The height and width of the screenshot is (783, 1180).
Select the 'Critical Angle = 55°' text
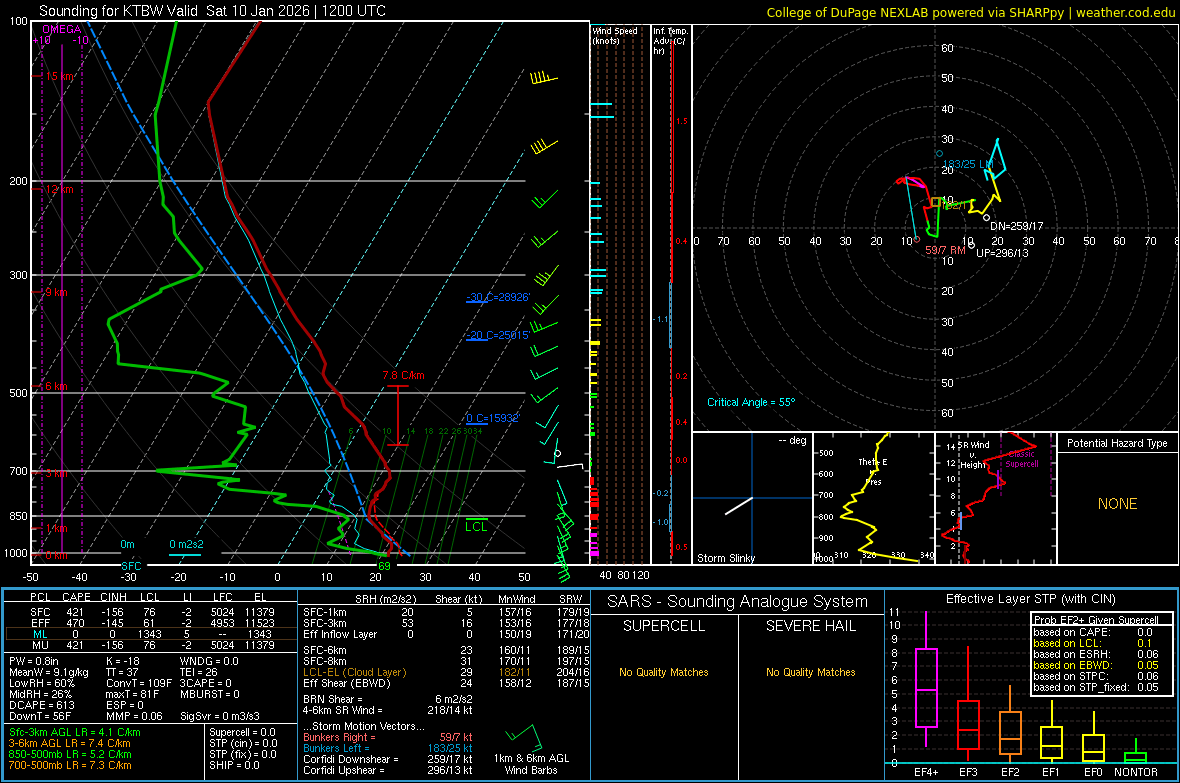click(751, 402)
